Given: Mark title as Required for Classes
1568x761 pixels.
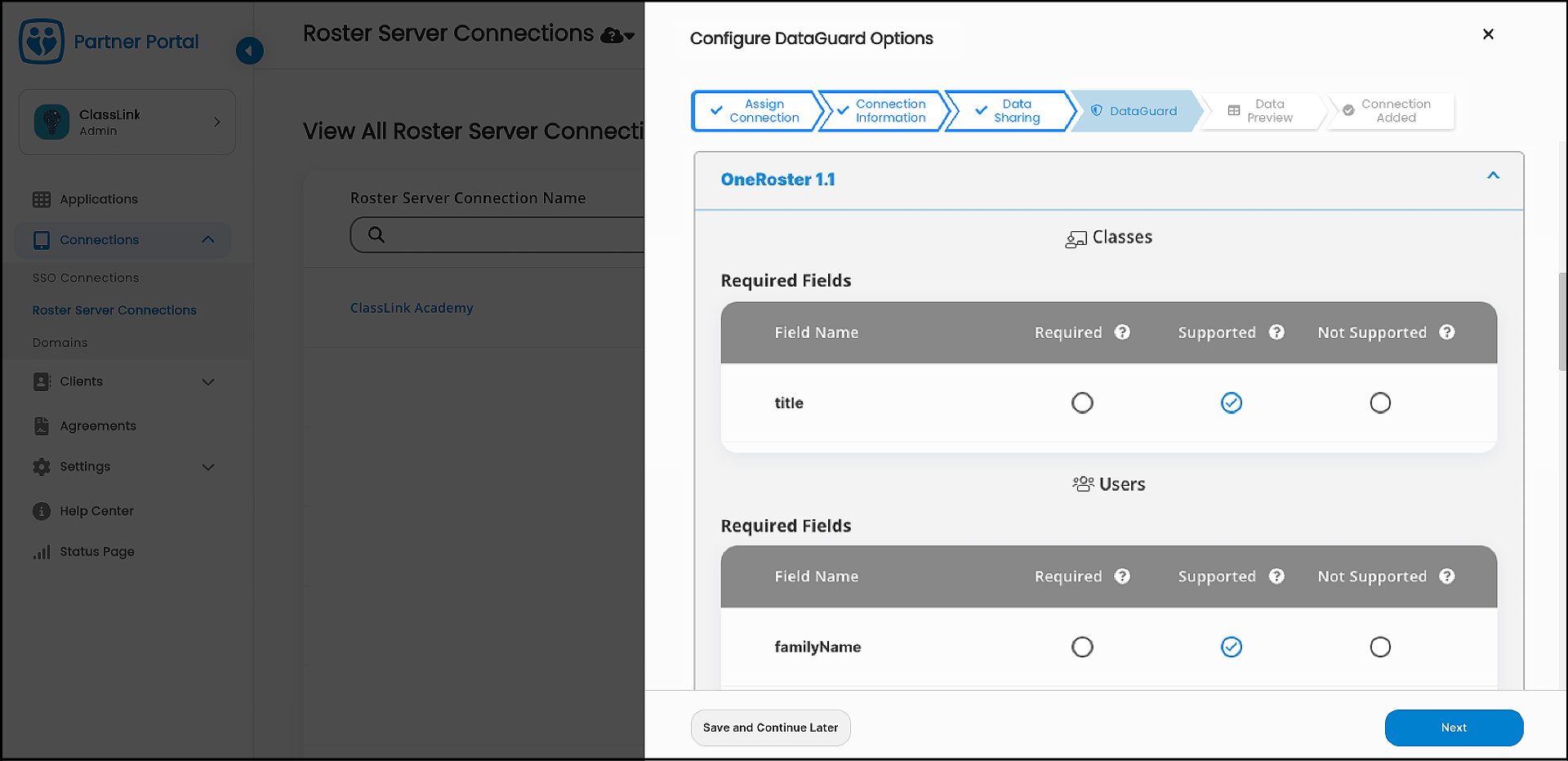Looking at the screenshot, I should click(x=1082, y=403).
